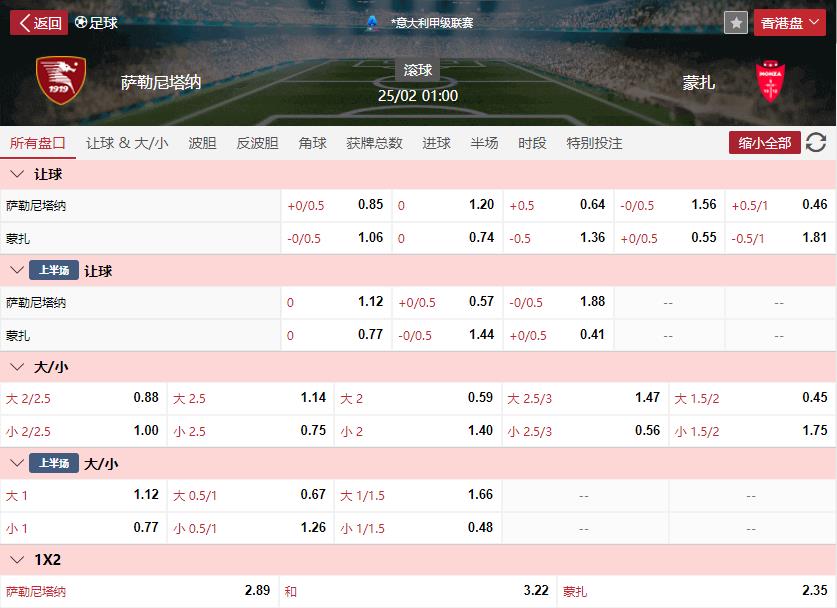Screen dimensions: 837x608
Task: Collapse the 大/小 section
Action: pyautogui.click(x=16, y=367)
